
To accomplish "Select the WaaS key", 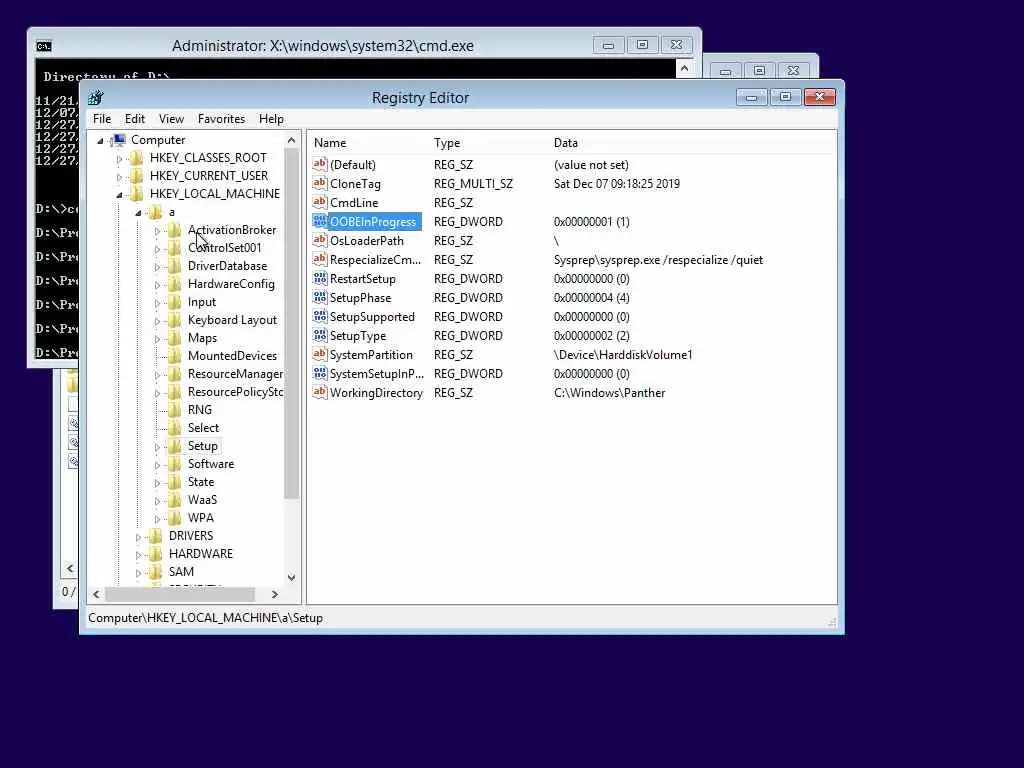I will point(202,500).
